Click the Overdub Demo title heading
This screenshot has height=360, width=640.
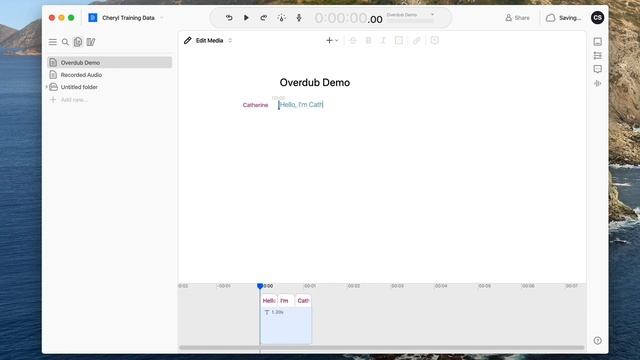(x=315, y=82)
